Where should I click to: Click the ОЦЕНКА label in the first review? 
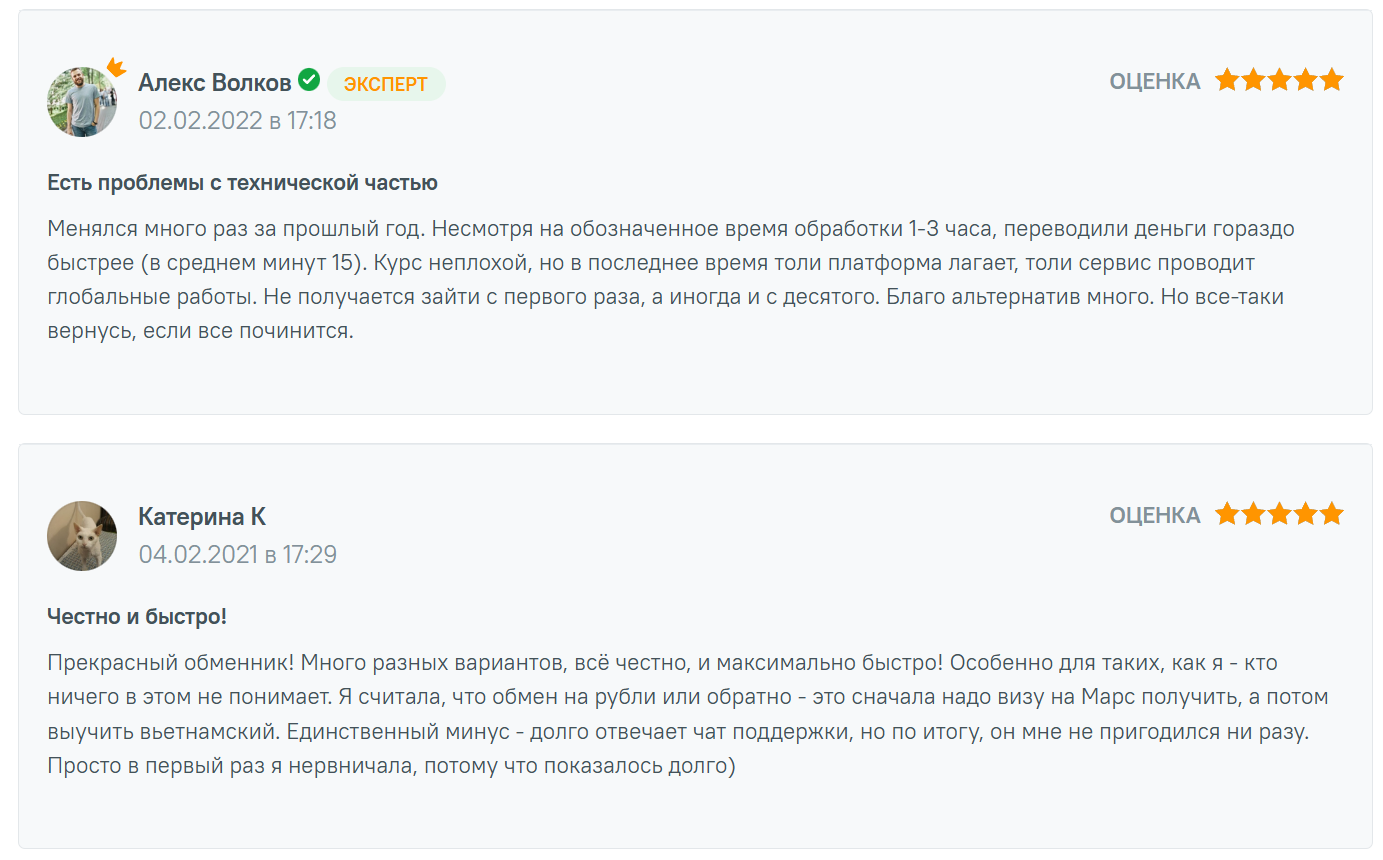click(x=1155, y=82)
